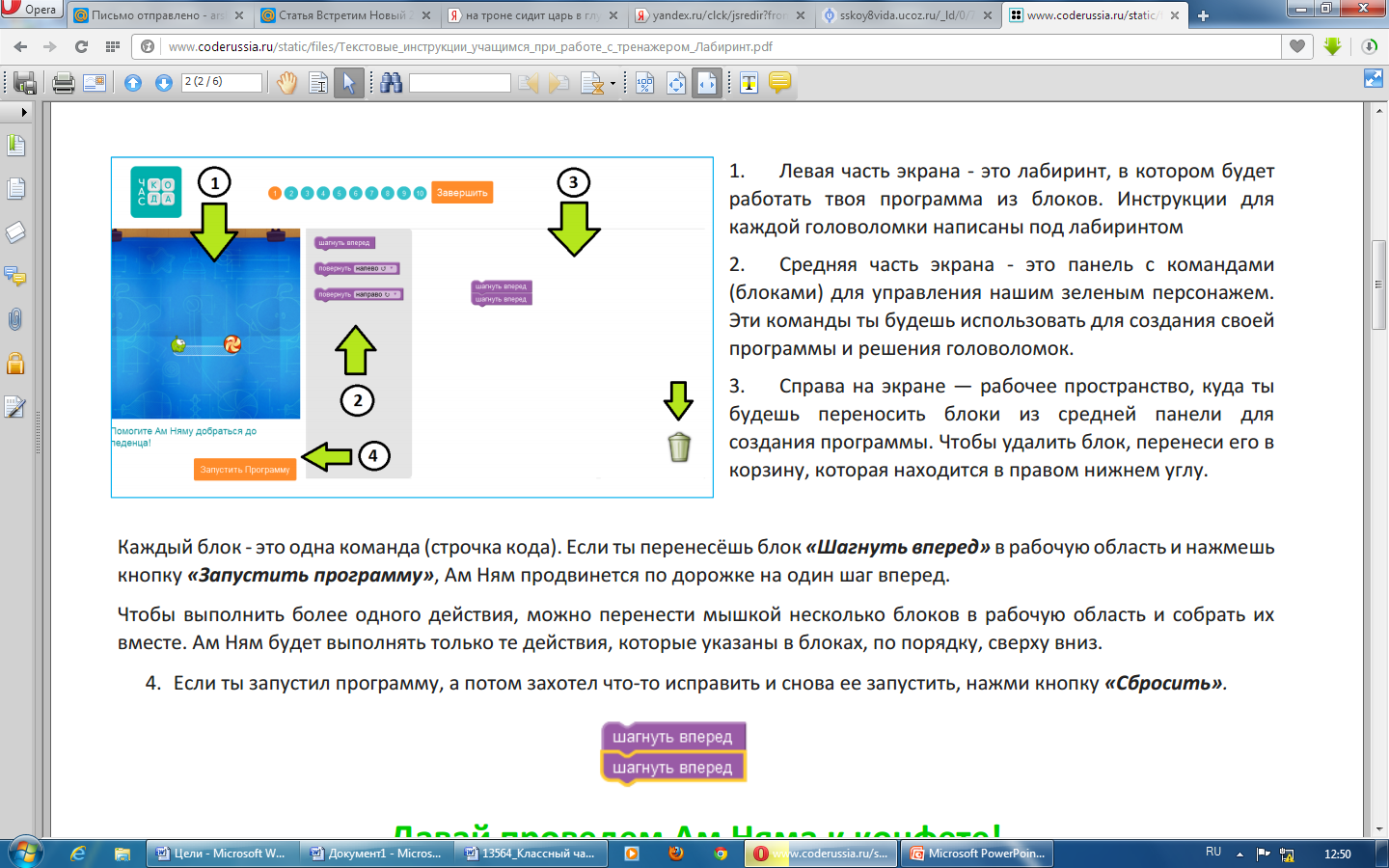
Task: Open the attachments paperclip panel
Action: point(15,319)
